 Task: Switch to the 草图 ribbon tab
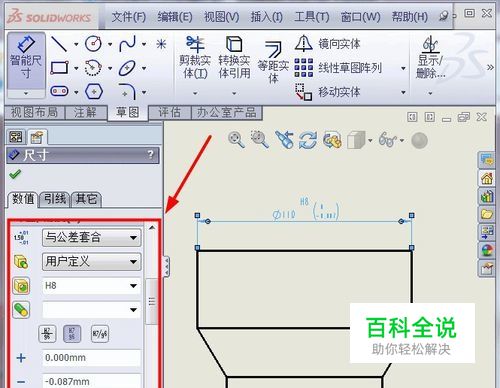(x=128, y=112)
